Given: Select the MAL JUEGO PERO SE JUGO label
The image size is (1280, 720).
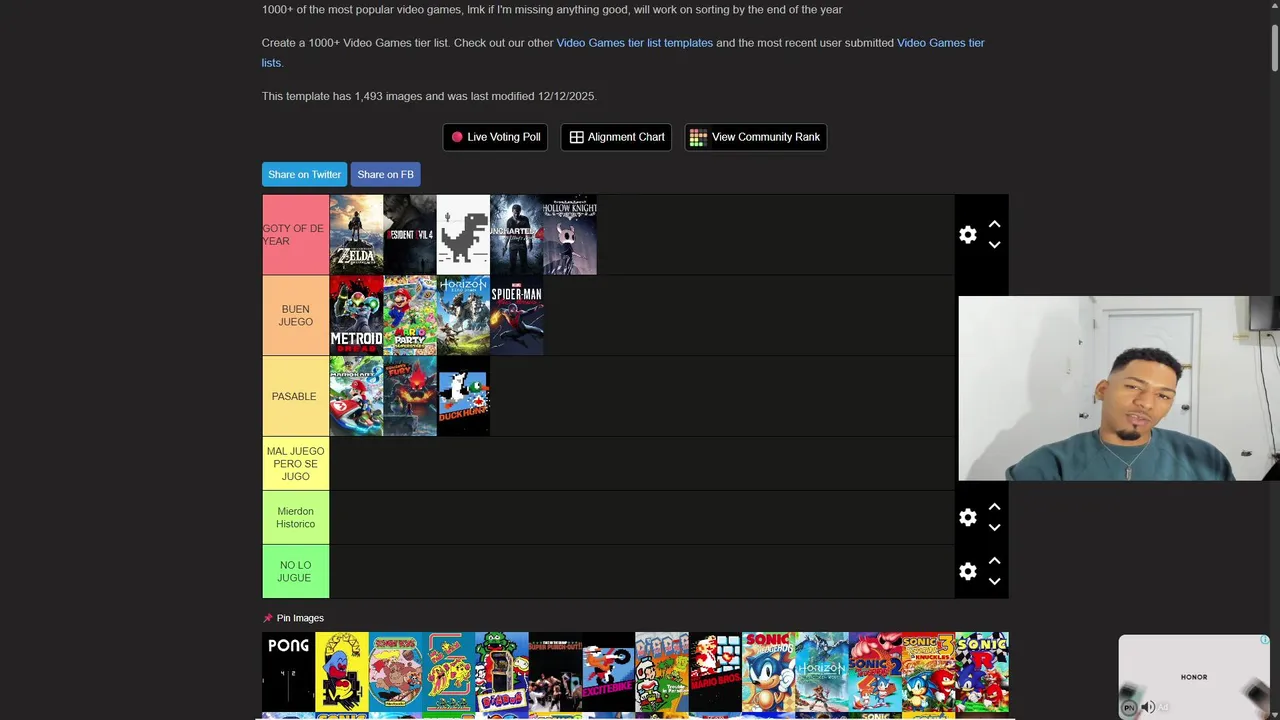Looking at the screenshot, I should (295, 463).
